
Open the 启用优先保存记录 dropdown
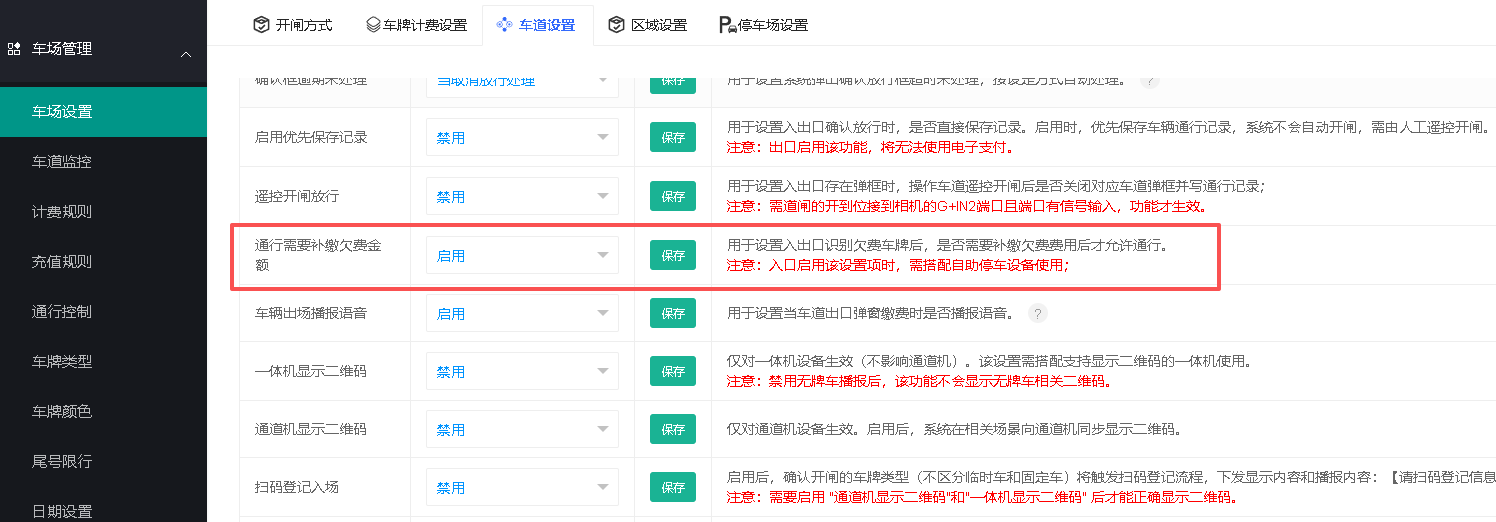(522, 138)
